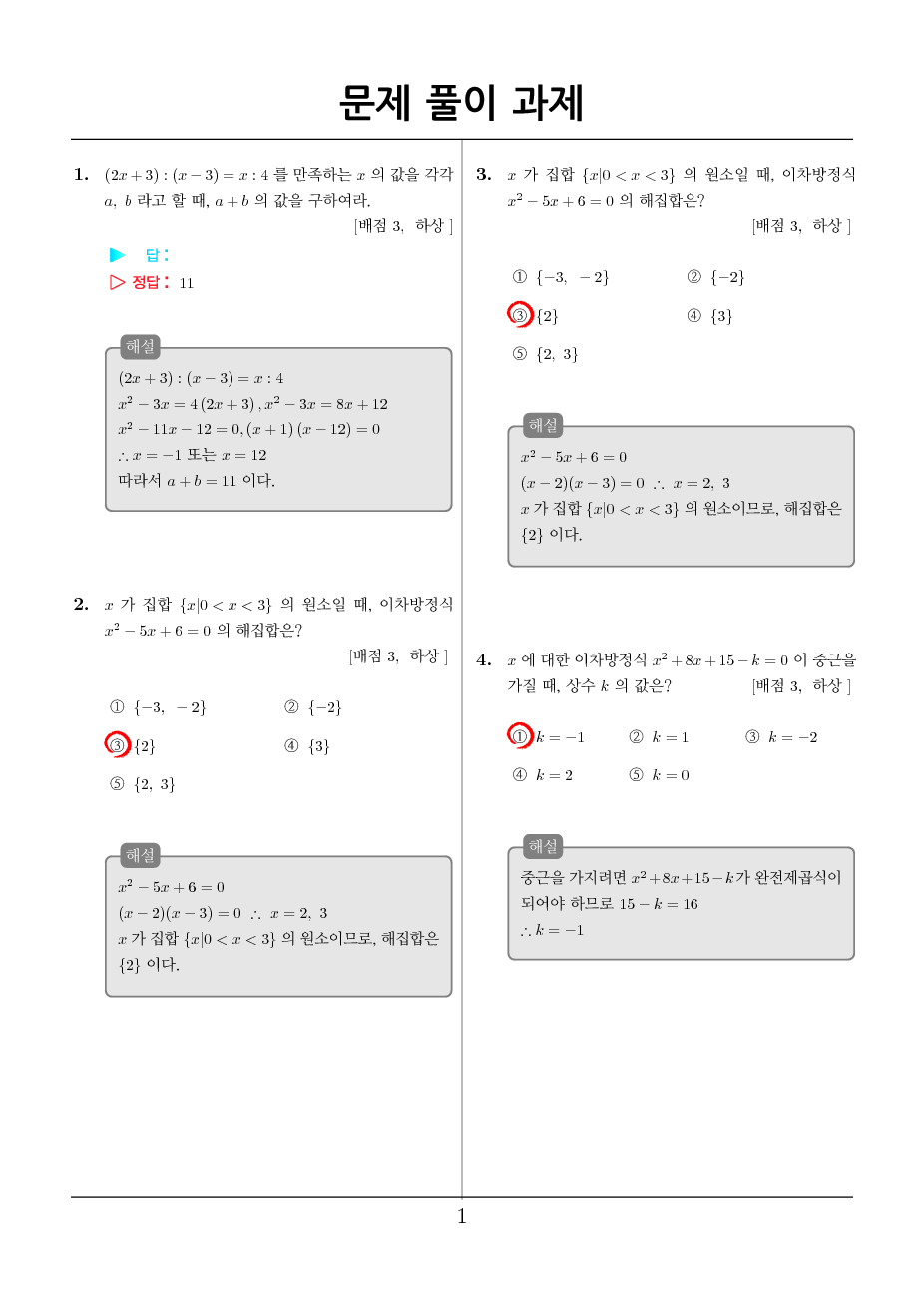Click the 해설 tag on problem 4 box

click(543, 846)
